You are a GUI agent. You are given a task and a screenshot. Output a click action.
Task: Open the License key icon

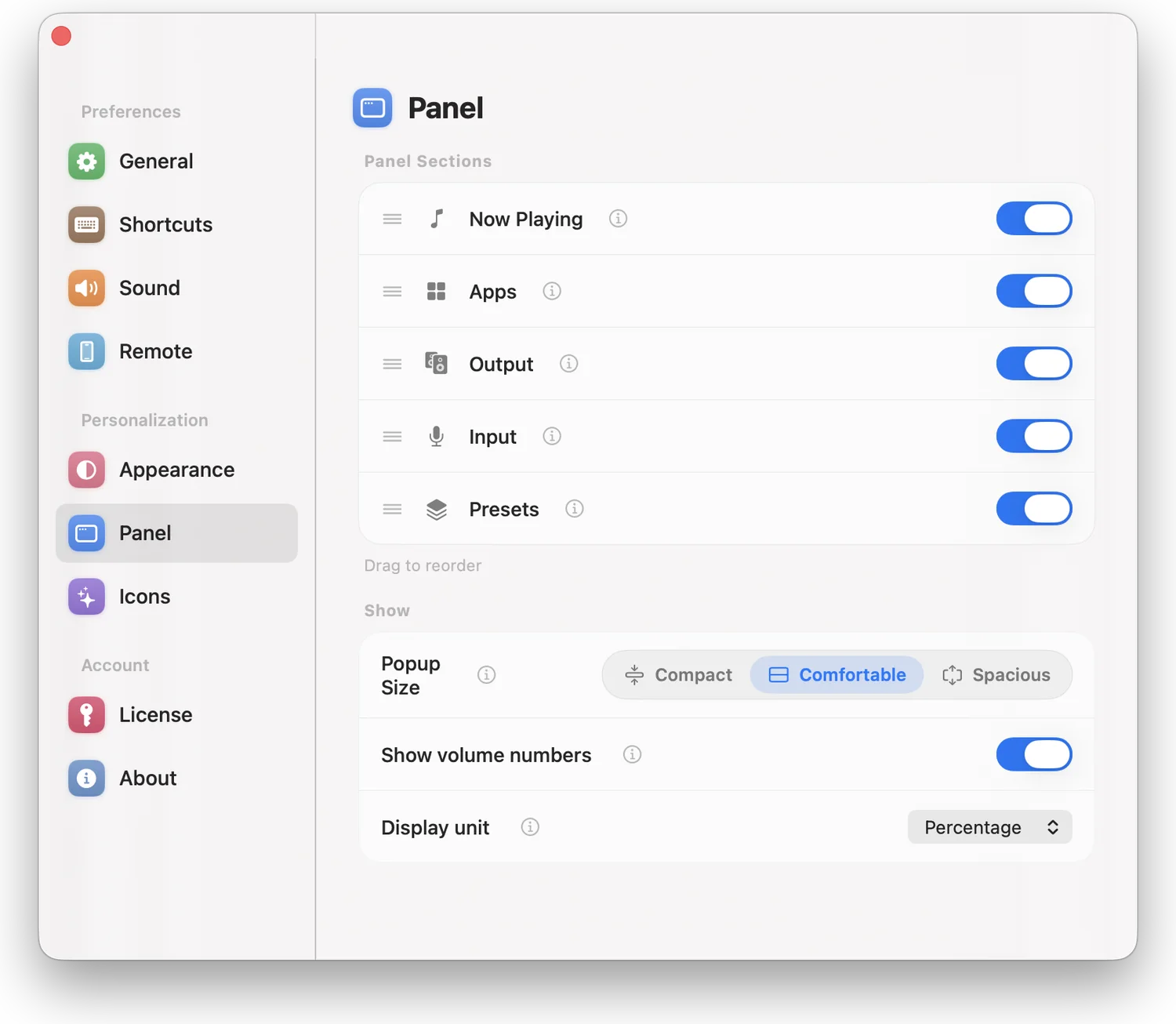86,715
